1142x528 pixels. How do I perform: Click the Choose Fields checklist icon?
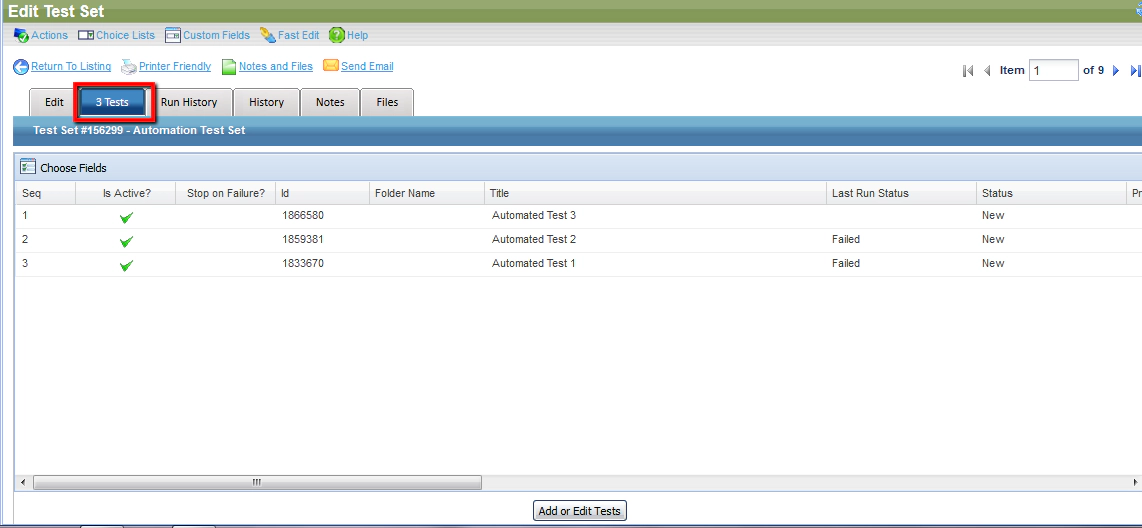[x=28, y=167]
